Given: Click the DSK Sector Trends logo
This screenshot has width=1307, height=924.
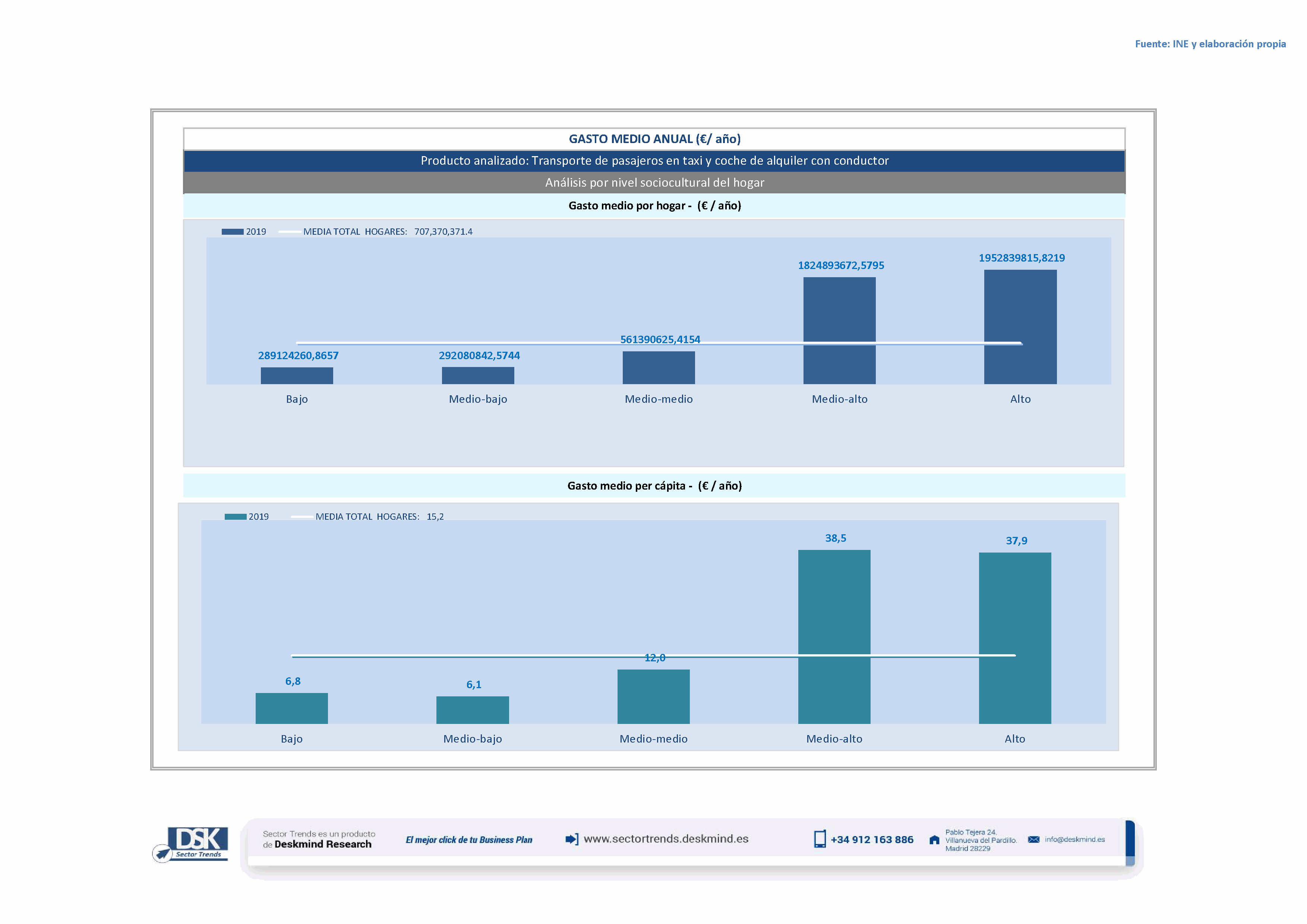Looking at the screenshot, I should click(191, 844).
